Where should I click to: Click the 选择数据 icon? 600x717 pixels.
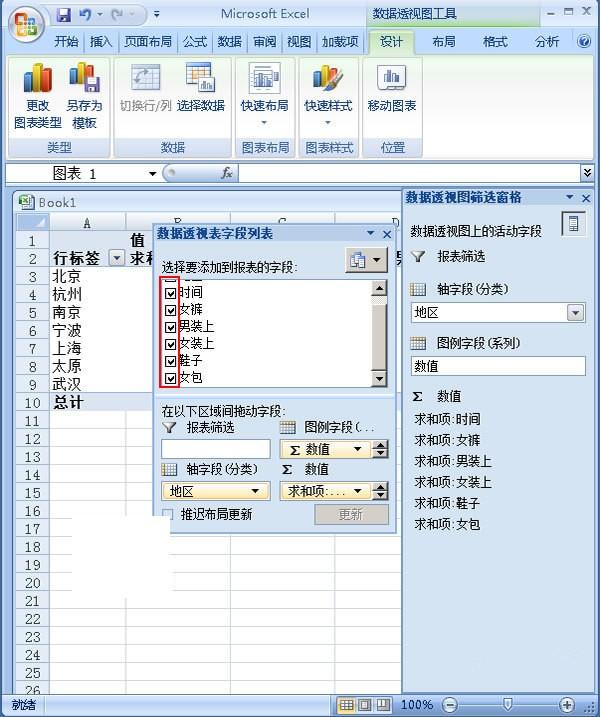(200, 79)
